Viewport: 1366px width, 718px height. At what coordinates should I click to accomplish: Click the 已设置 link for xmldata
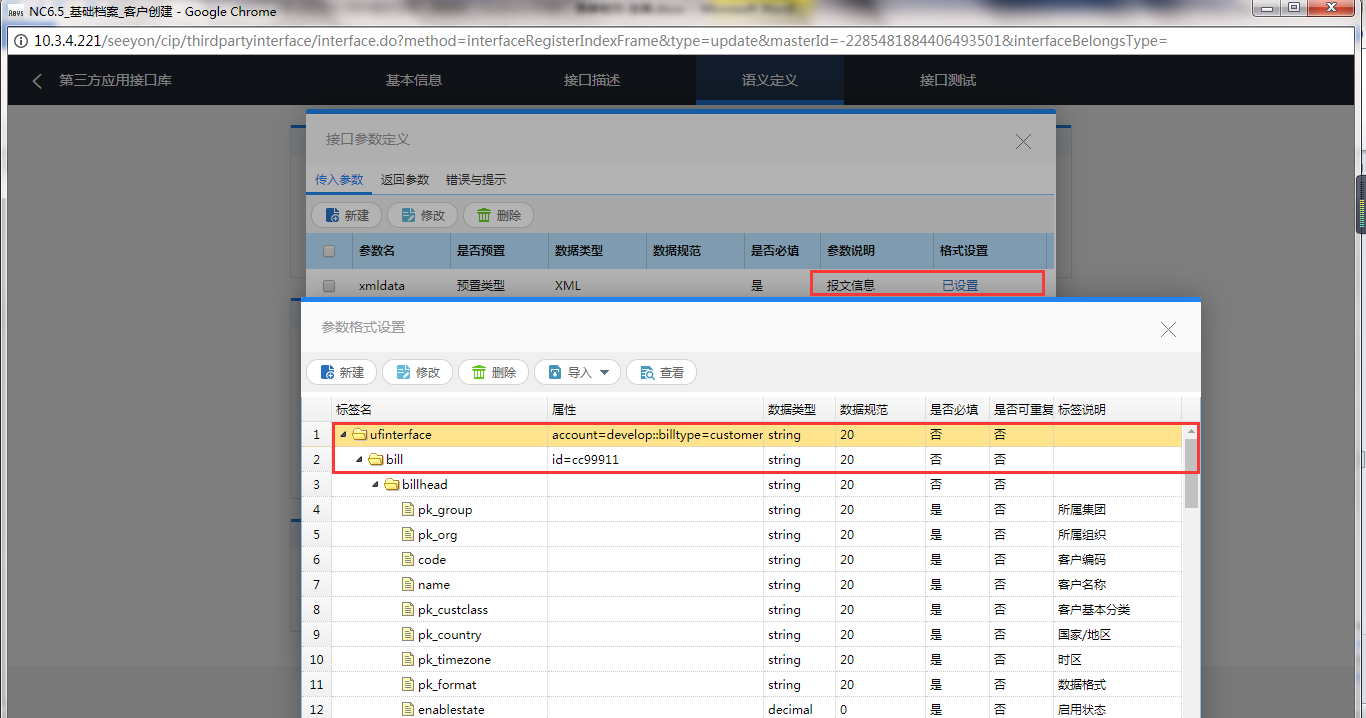click(960, 286)
